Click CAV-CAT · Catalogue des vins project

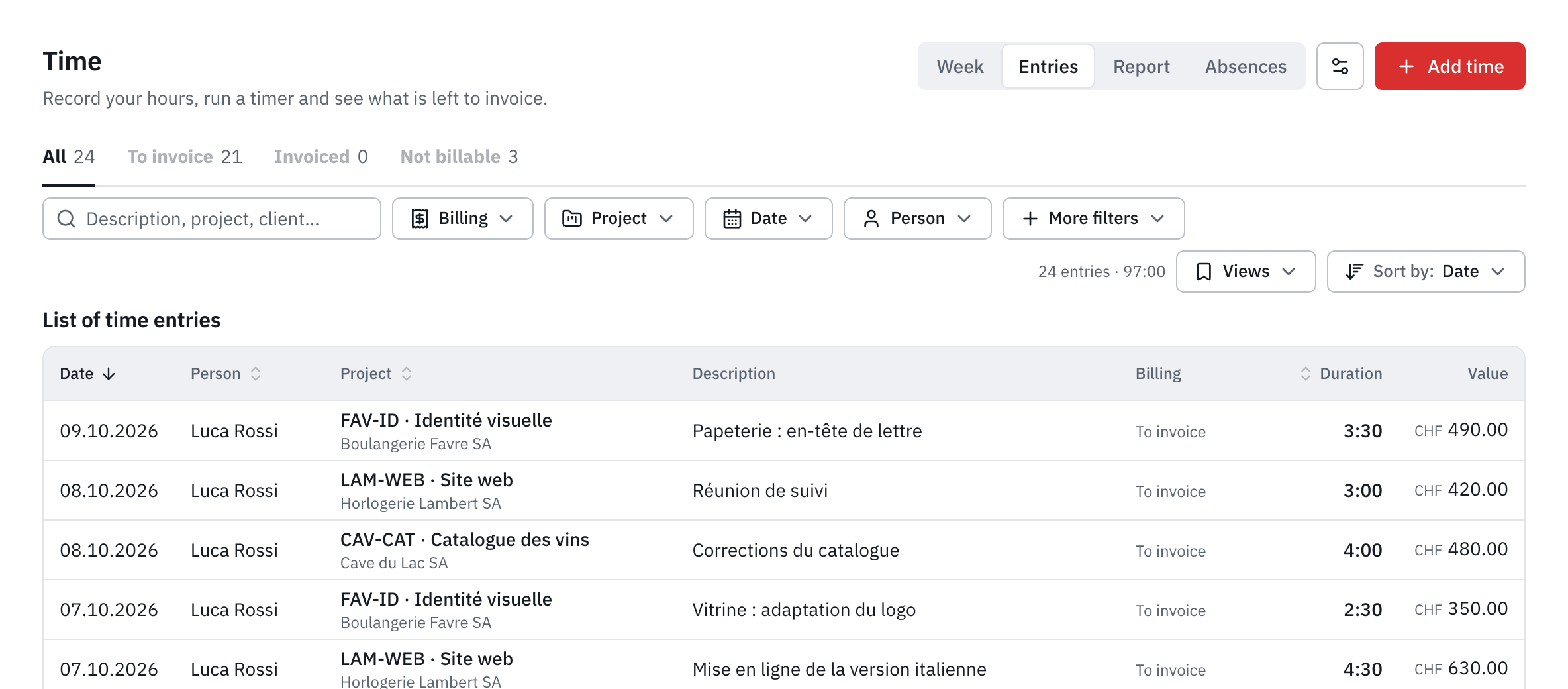click(x=464, y=540)
